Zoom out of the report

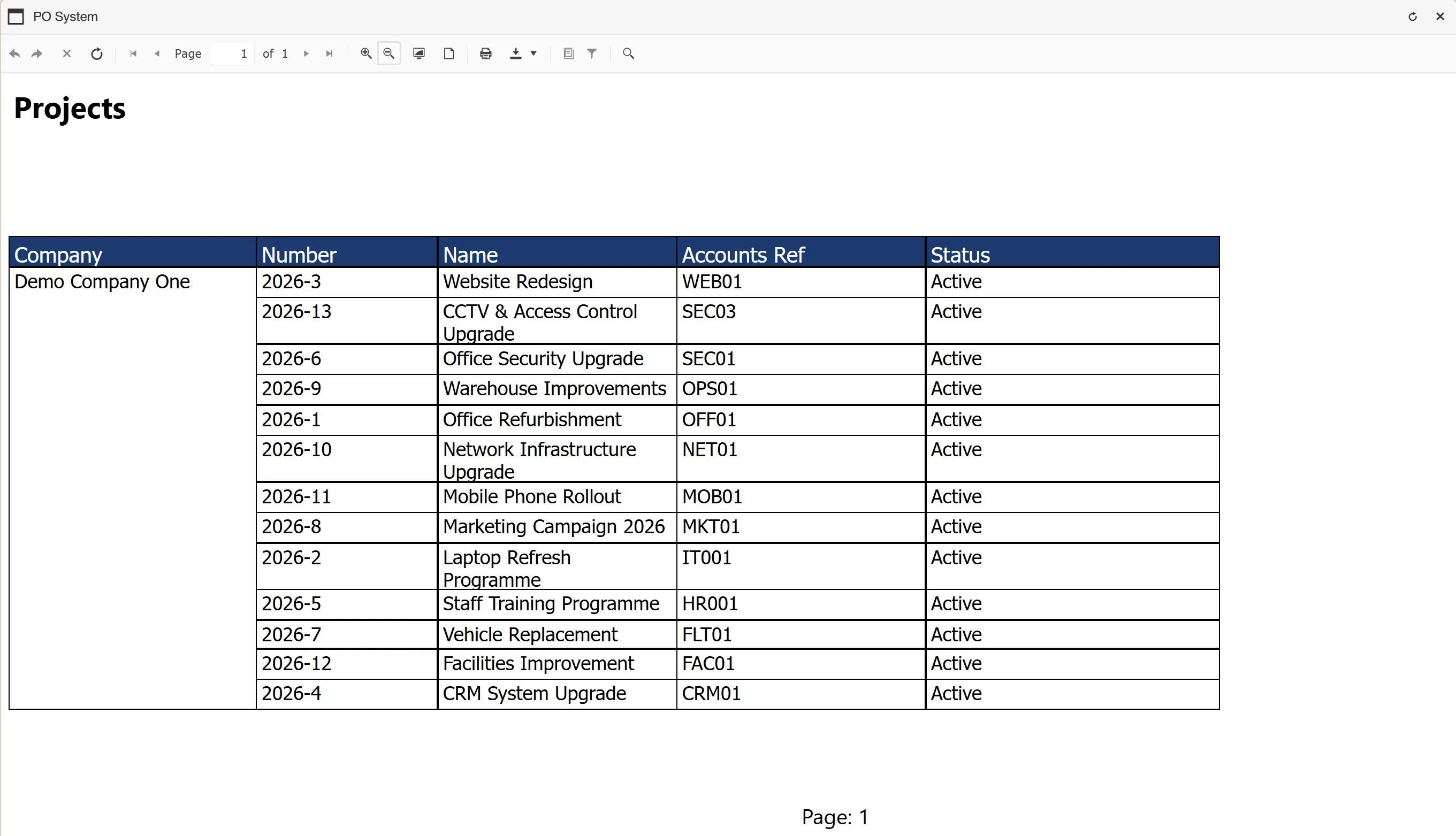click(389, 53)
